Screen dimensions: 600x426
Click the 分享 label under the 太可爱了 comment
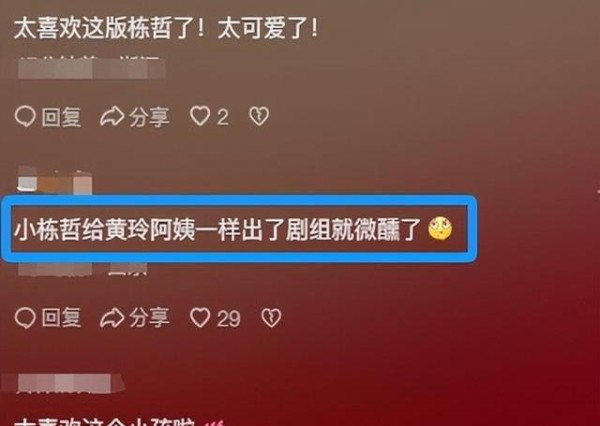click(x=149, y=117)
